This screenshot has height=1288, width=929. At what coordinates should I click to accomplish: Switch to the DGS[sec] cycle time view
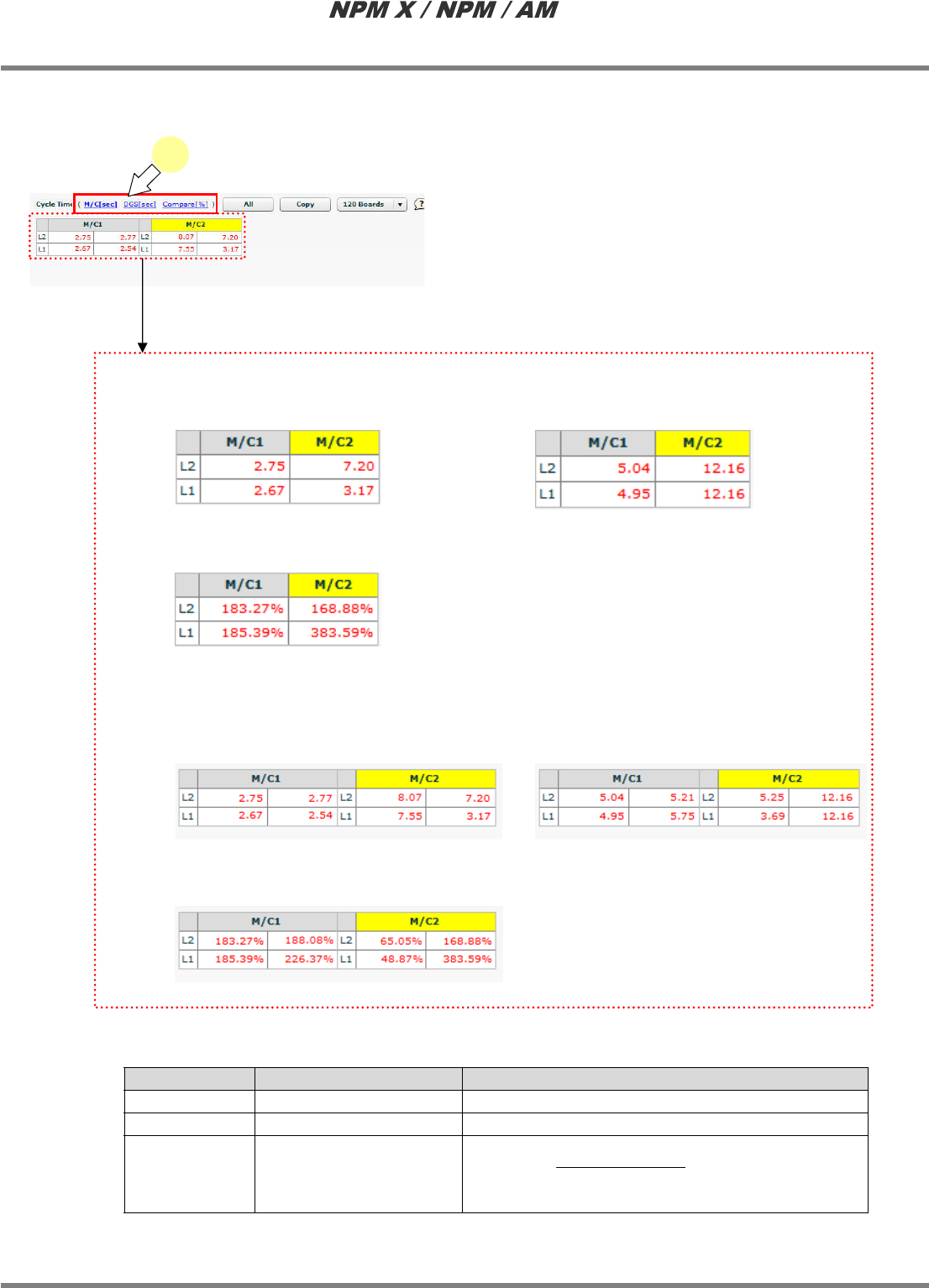pos(139,204)
